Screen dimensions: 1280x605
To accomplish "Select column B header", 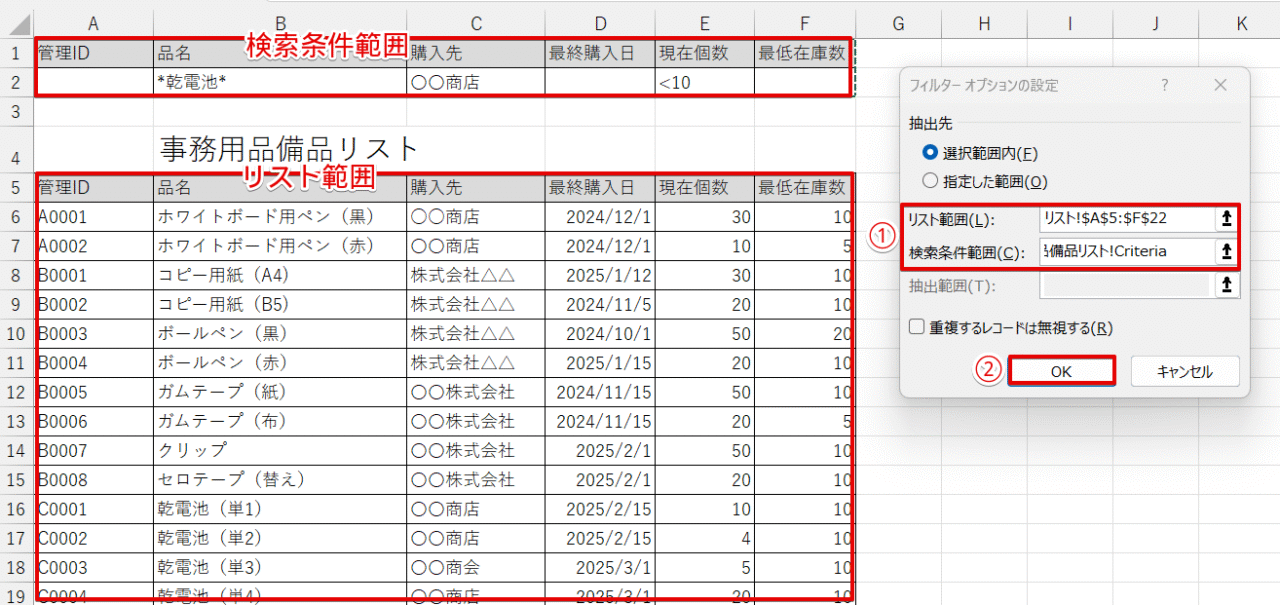I will click(280, 23).
